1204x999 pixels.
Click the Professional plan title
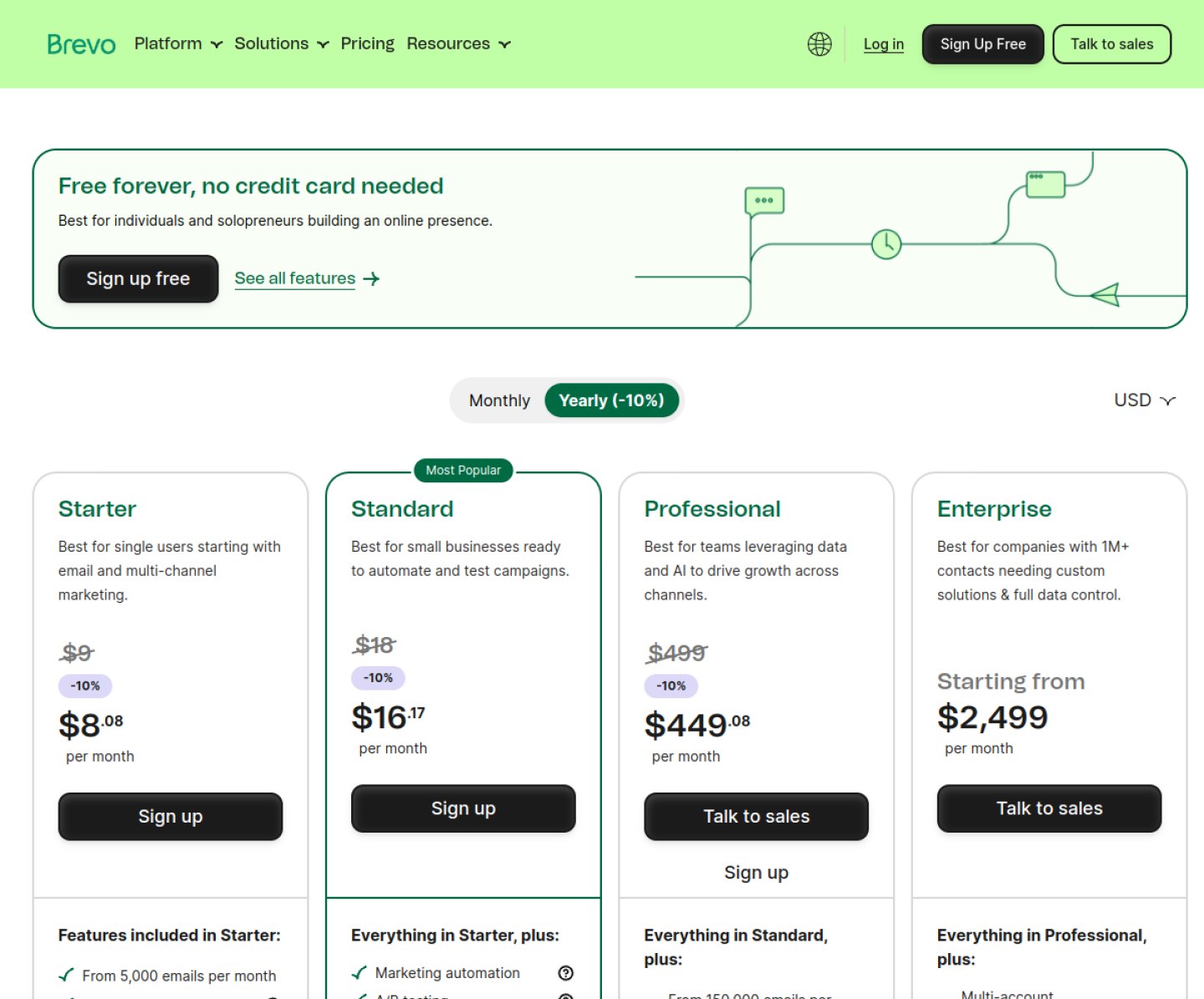click(x=712, y=509)
